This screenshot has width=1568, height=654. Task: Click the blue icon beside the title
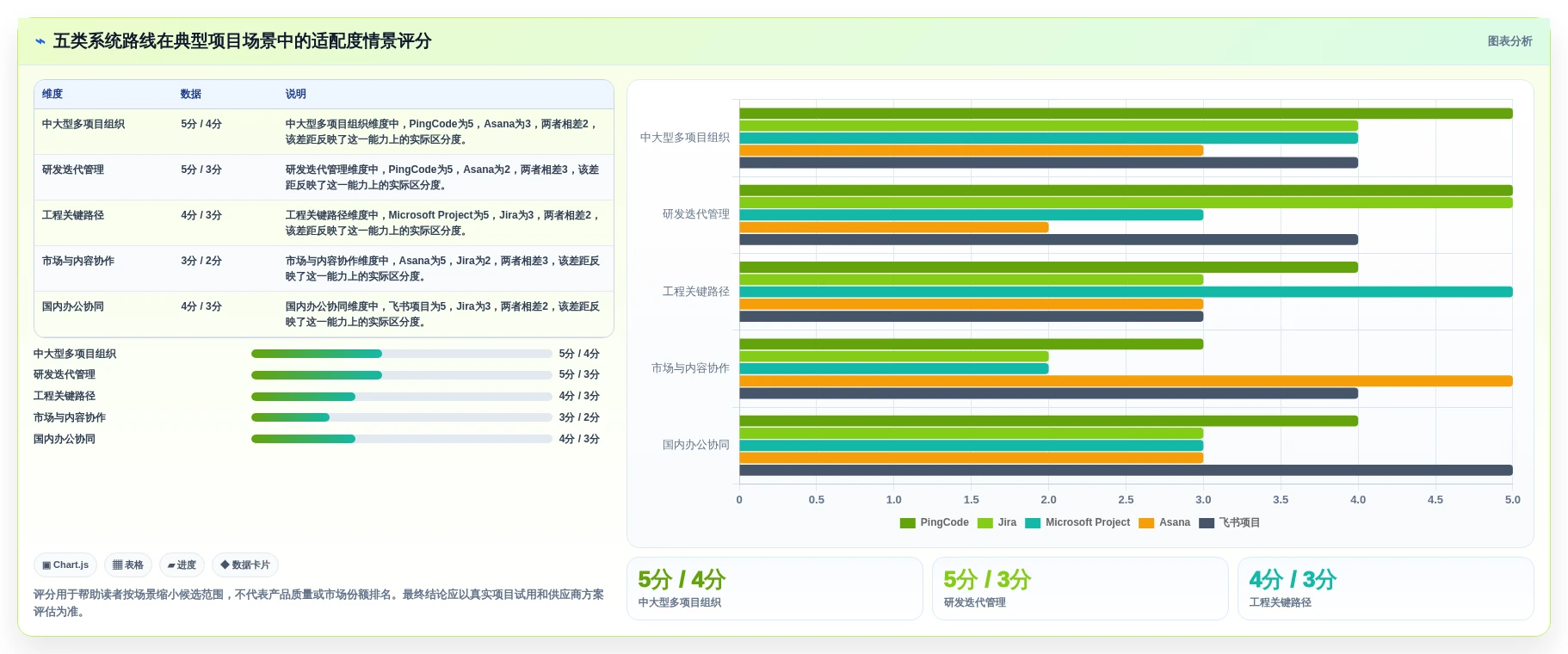(40, 41)
